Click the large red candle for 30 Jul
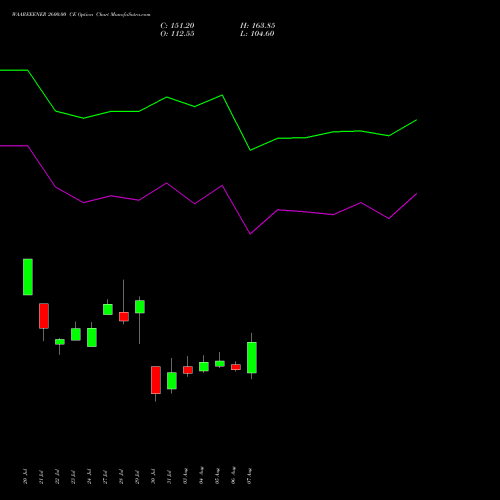Screen dimensions: 500x500 pos(156,380)
